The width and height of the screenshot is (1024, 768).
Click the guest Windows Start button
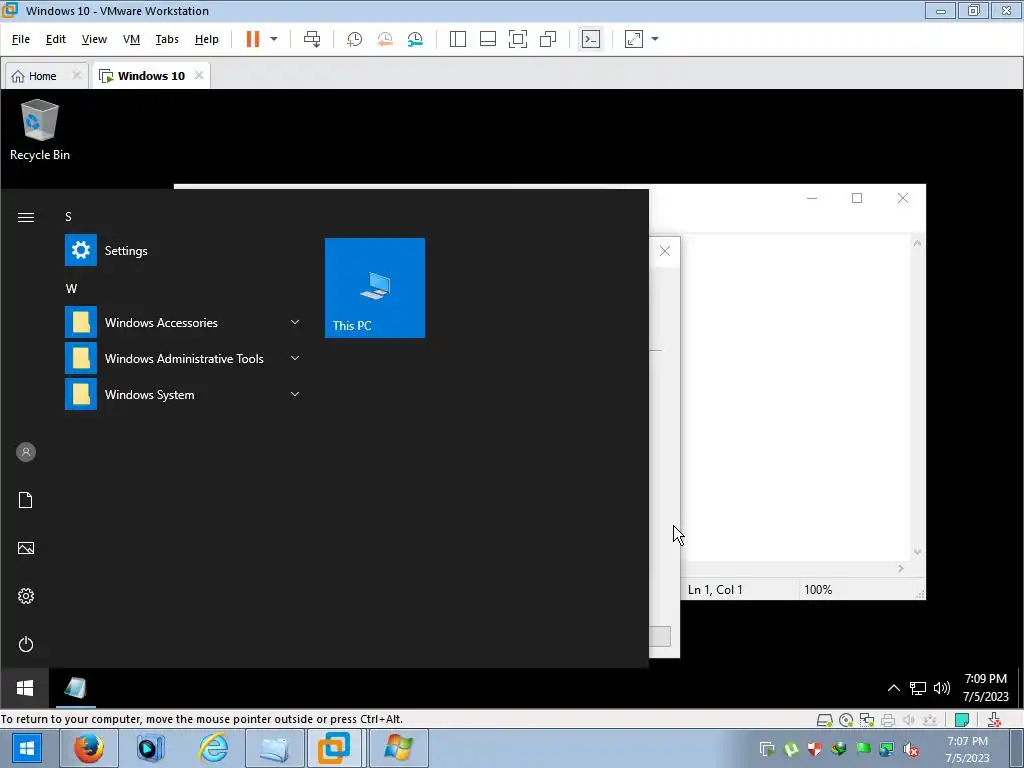[25, 688]
